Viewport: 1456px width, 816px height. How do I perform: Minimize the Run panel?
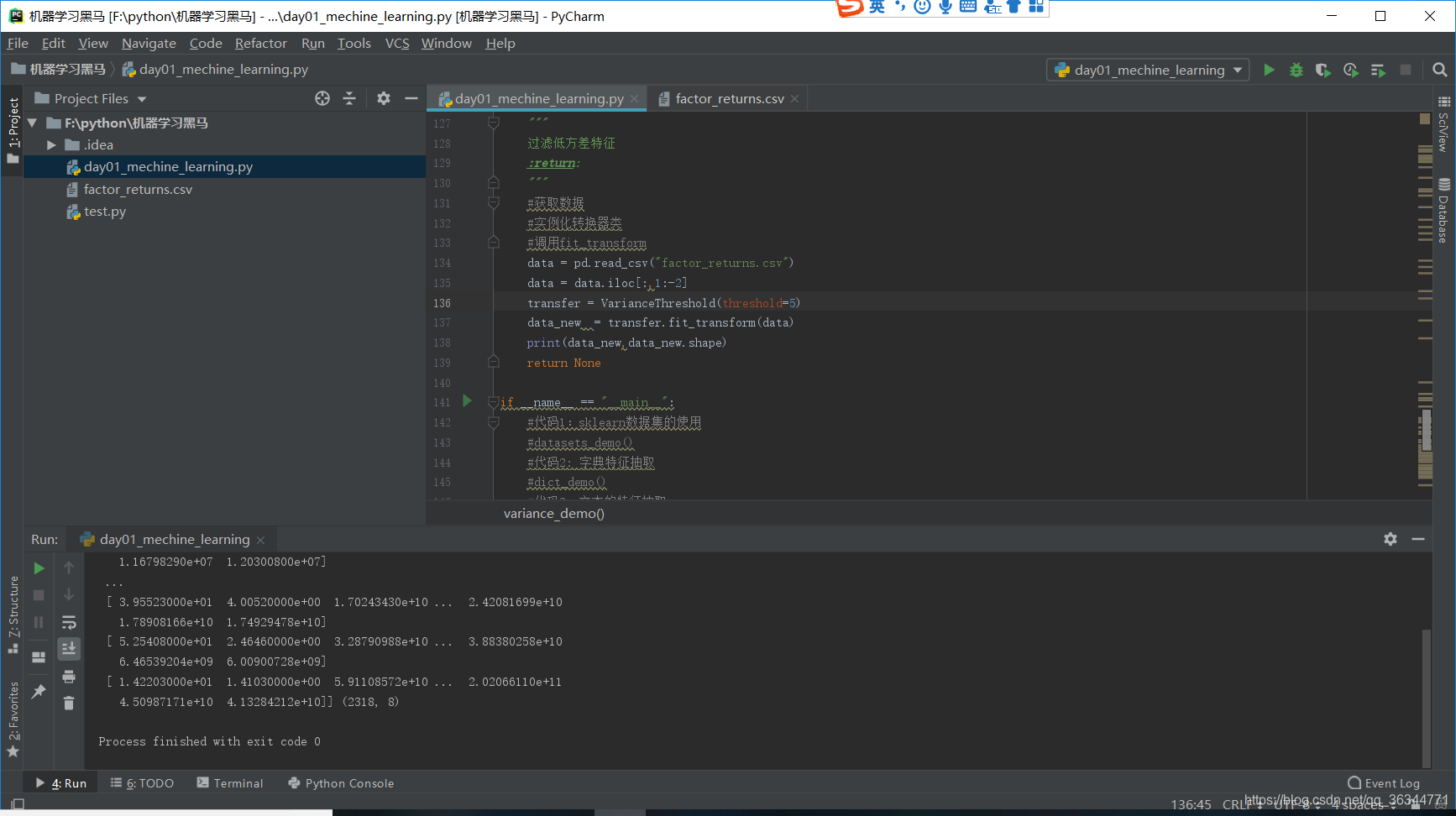[x=1418, y=539]
